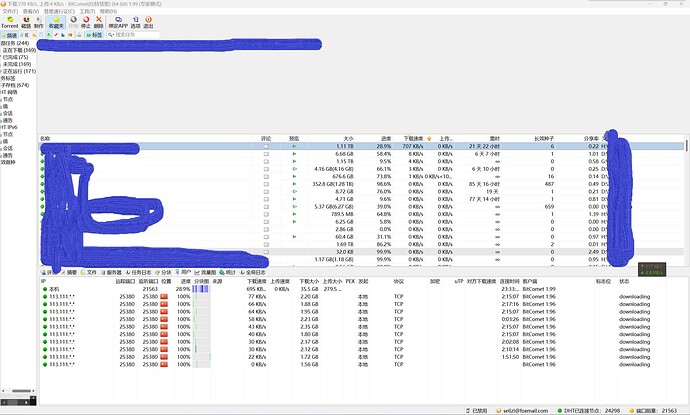Switch to the 摘要 summary tab
Viewport: 690px width, 415px height.
click(69, 272)
